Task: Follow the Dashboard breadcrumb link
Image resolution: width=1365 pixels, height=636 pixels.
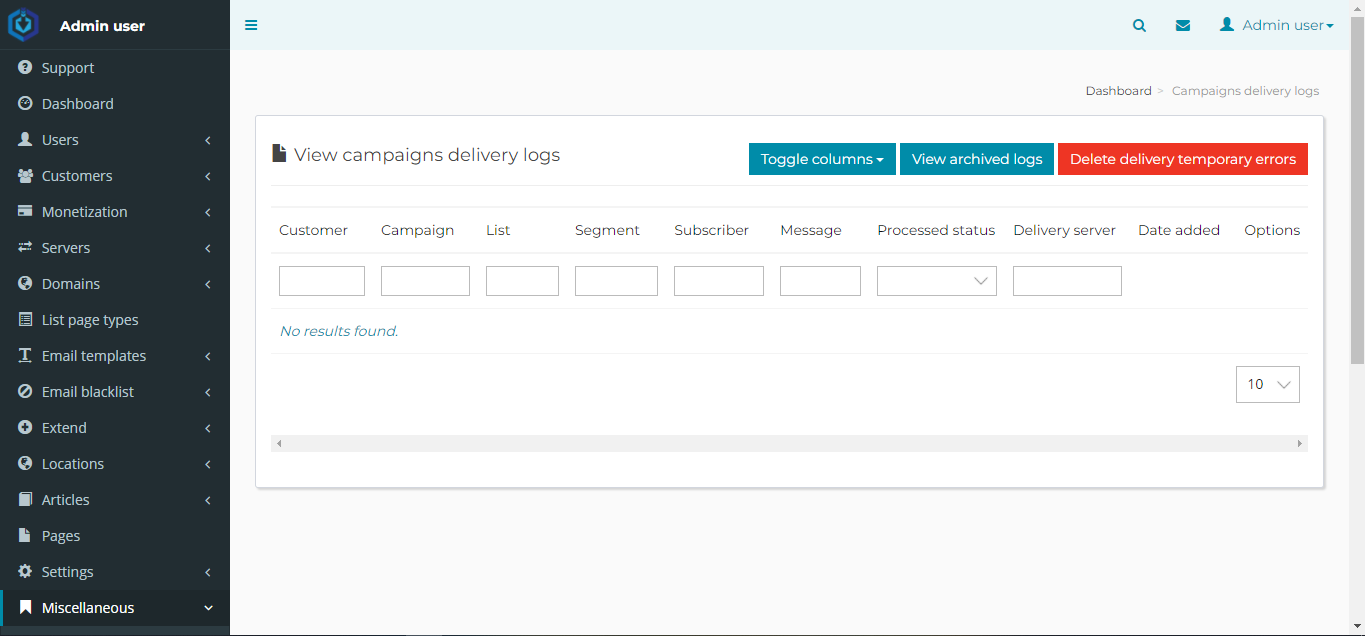Action: tap(1118, 90)
